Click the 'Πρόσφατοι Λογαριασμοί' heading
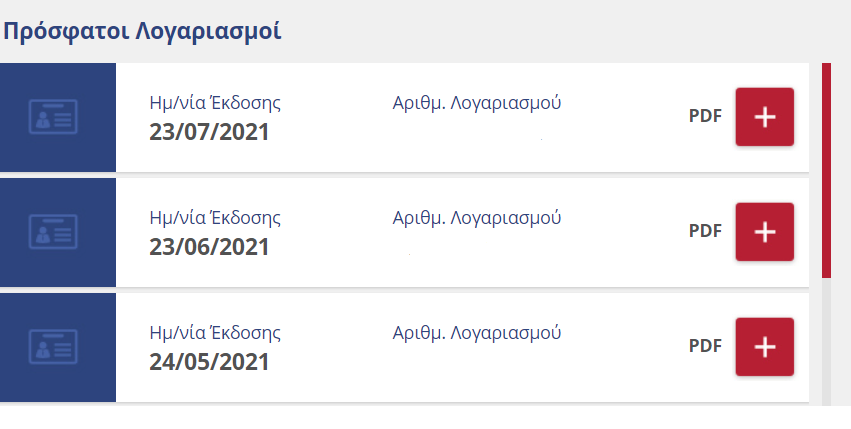 tap(142, 31)
